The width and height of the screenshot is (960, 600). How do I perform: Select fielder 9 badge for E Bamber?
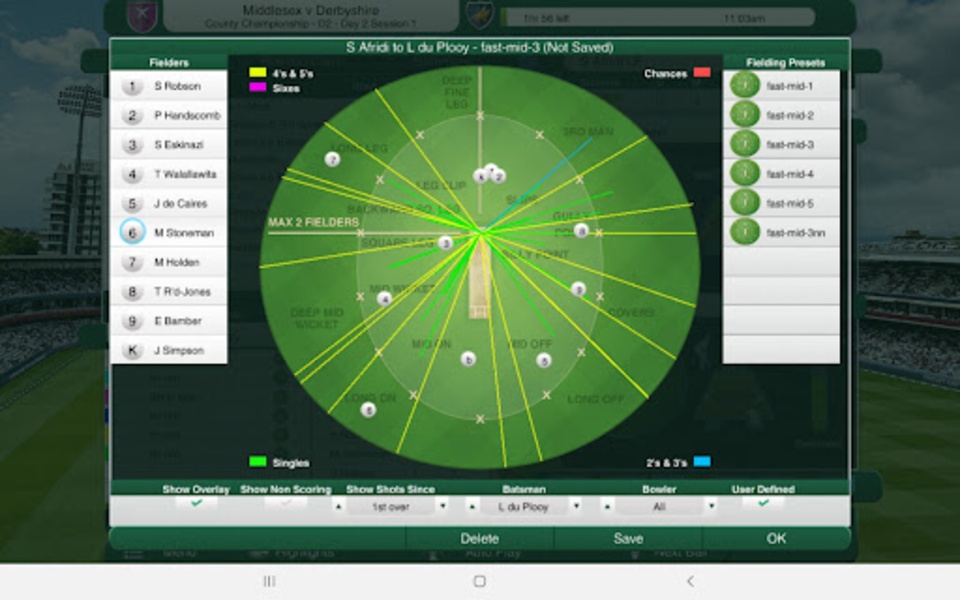coord(132,321)
